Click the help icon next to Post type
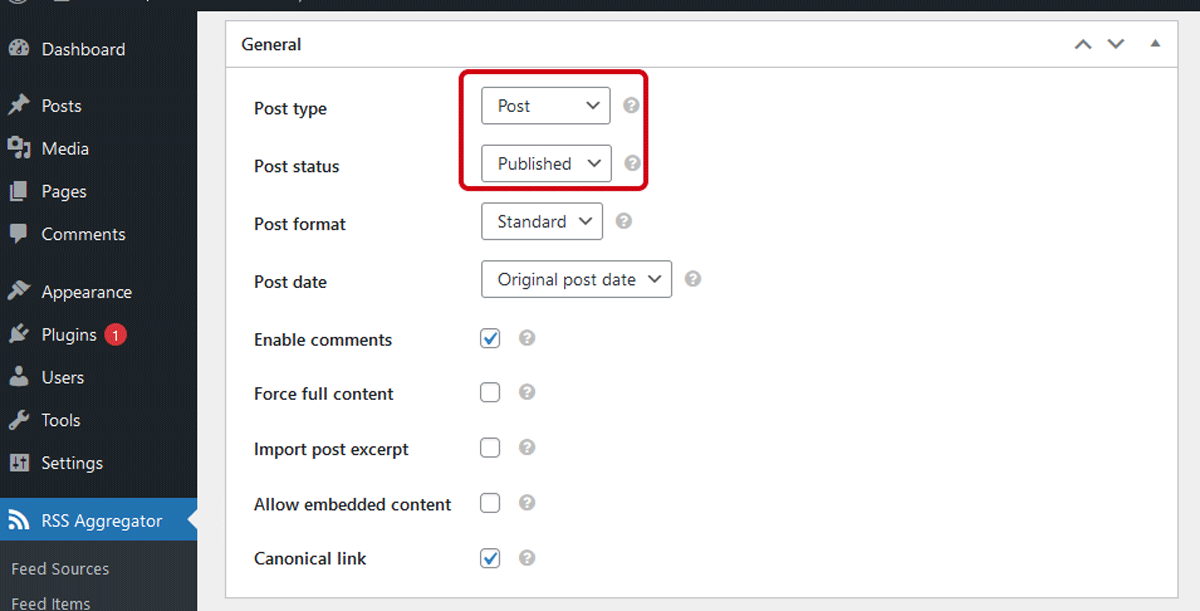The image size is (1200, 611). tap(631, 106)
